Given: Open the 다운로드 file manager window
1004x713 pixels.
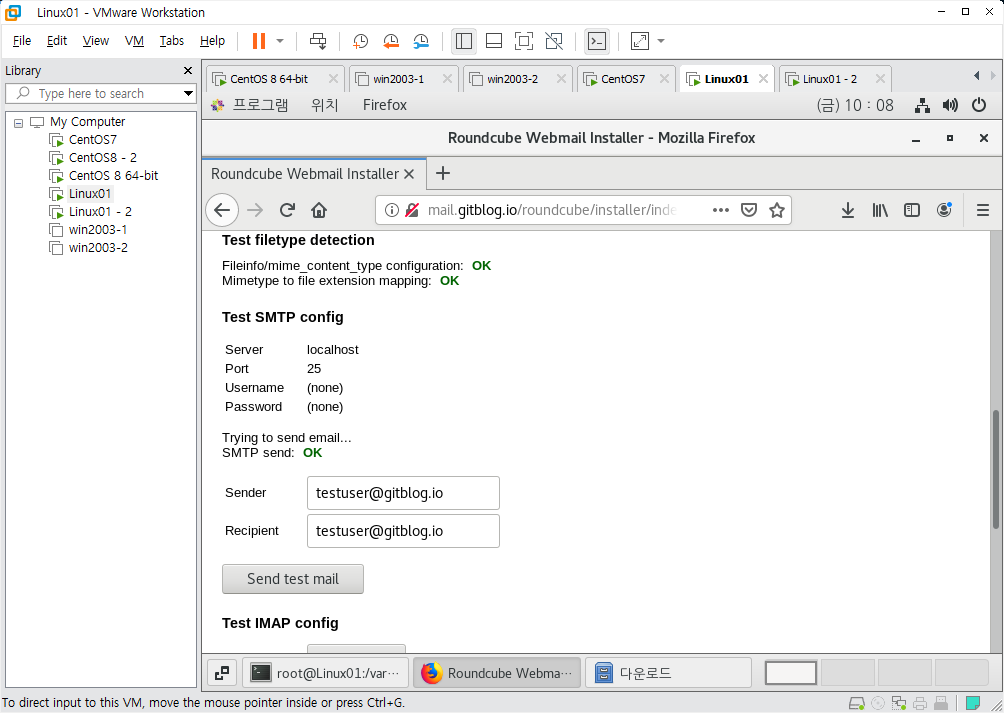Looking at the screenshot, I should point(668,673).
